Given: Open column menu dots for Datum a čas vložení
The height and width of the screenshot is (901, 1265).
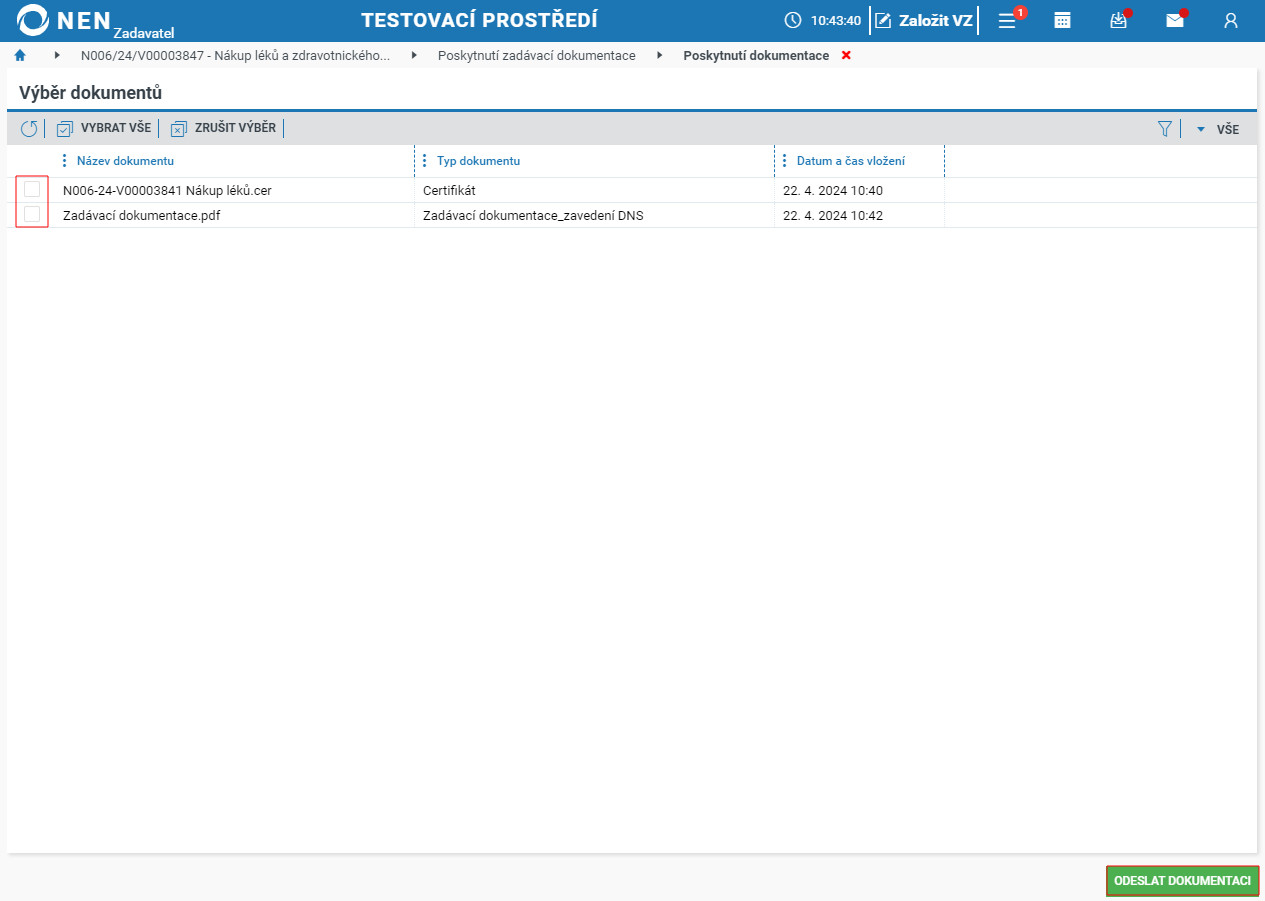Looking at the screenshot, I should click(x=785, y=161).
